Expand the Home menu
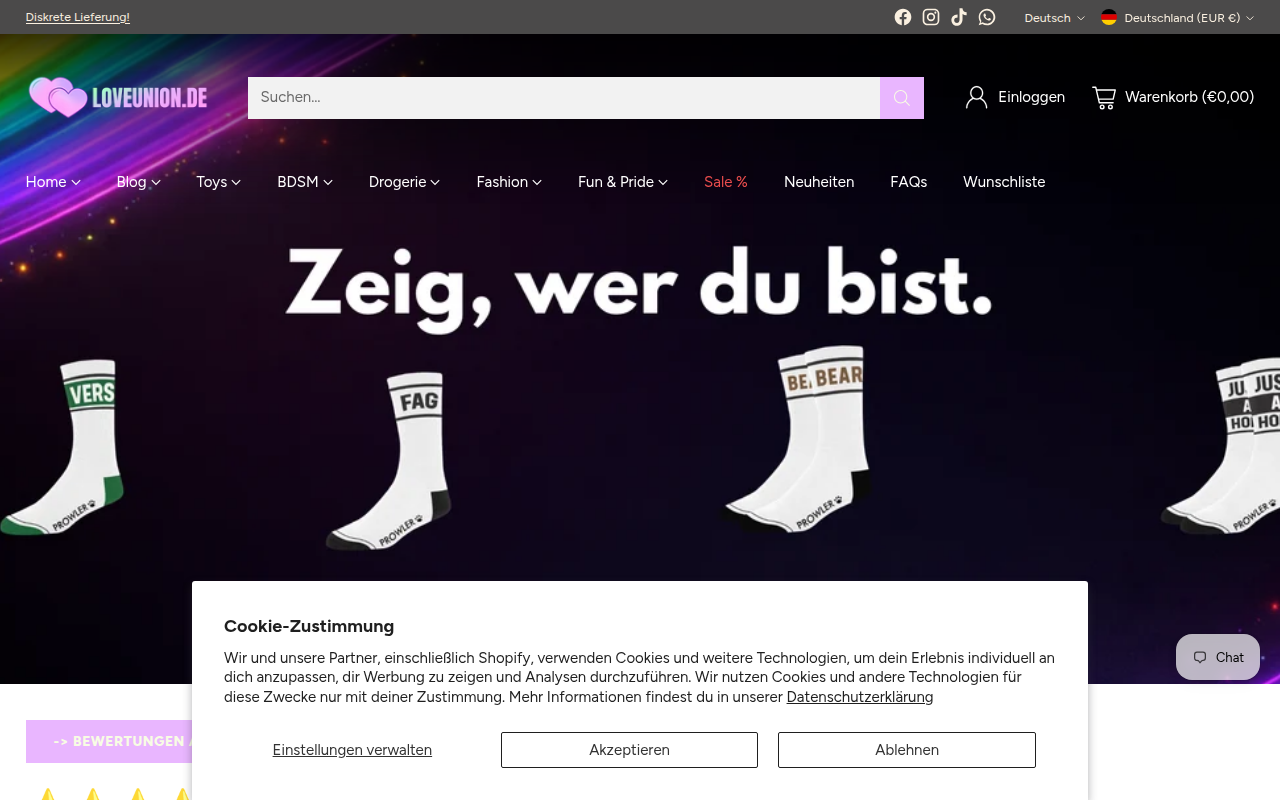The image size is (1280, 800). [x=53, y=182]
